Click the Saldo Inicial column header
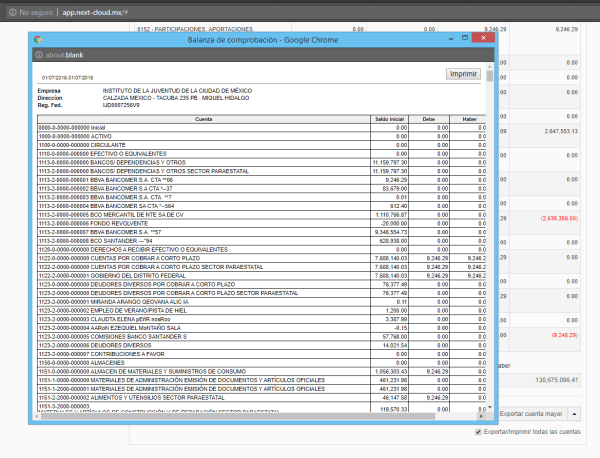The height and width of the screenshot is (458, 600). point(385,118)
